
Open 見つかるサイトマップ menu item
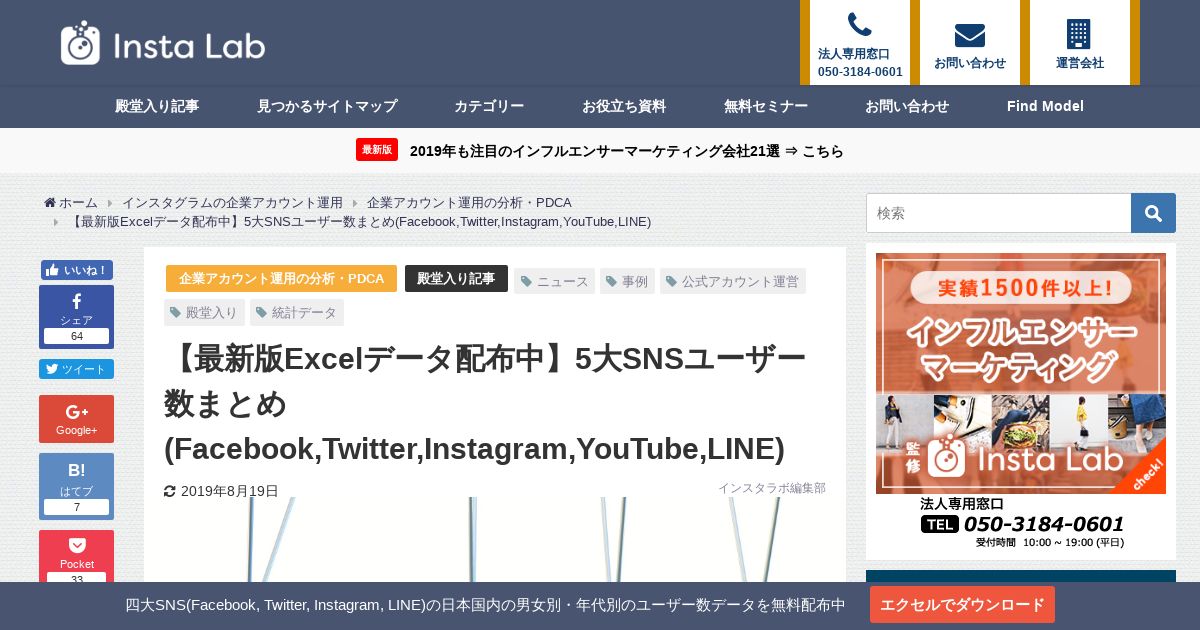coord(327,106)
